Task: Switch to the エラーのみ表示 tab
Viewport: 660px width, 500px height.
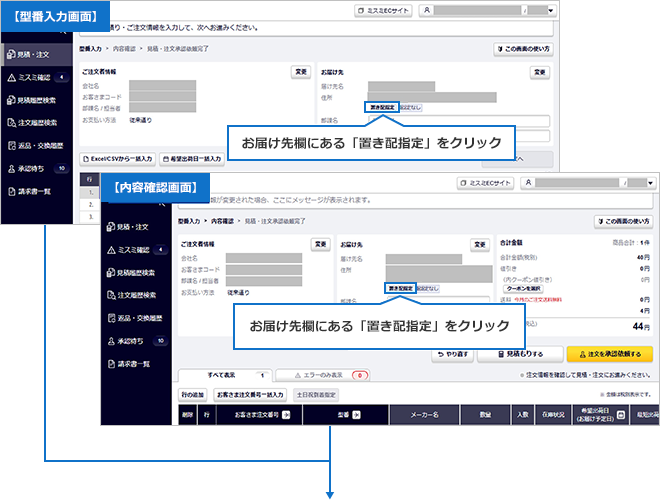Action: (x=322, y=375)
